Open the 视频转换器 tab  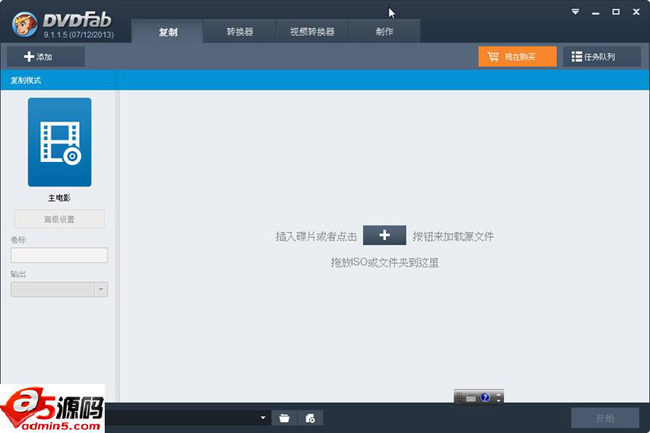click(x=312, y=31)
